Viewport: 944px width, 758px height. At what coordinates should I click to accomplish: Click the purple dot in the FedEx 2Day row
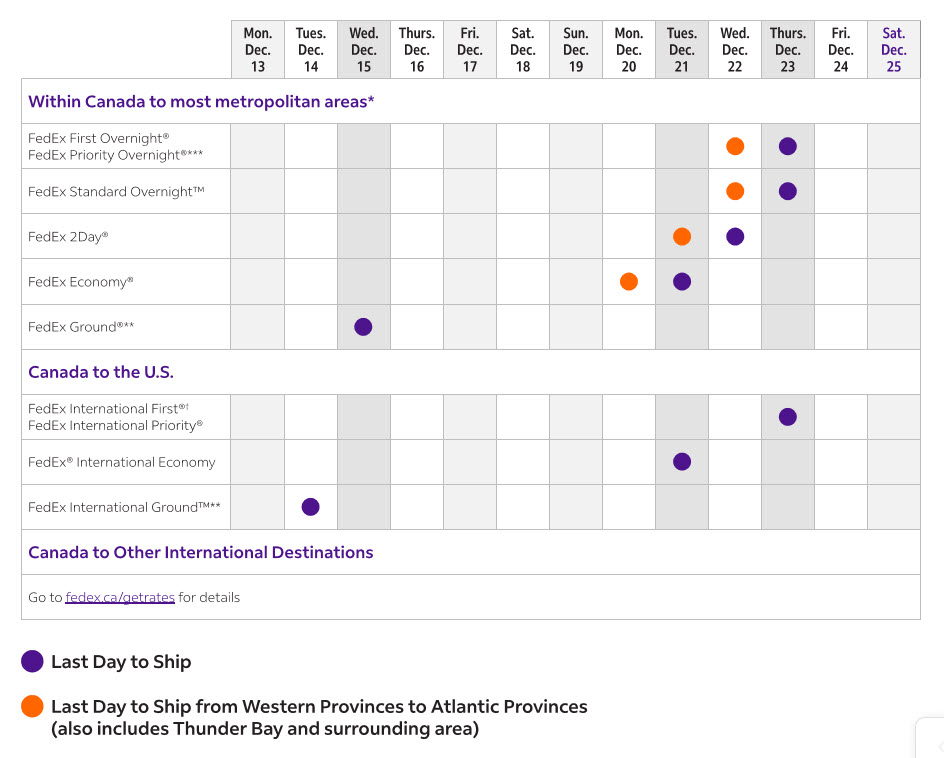pos(735,237)
